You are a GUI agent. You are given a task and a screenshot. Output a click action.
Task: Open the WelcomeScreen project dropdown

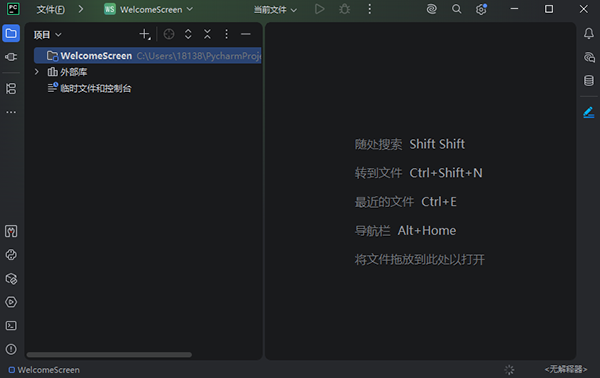point(148,10)
